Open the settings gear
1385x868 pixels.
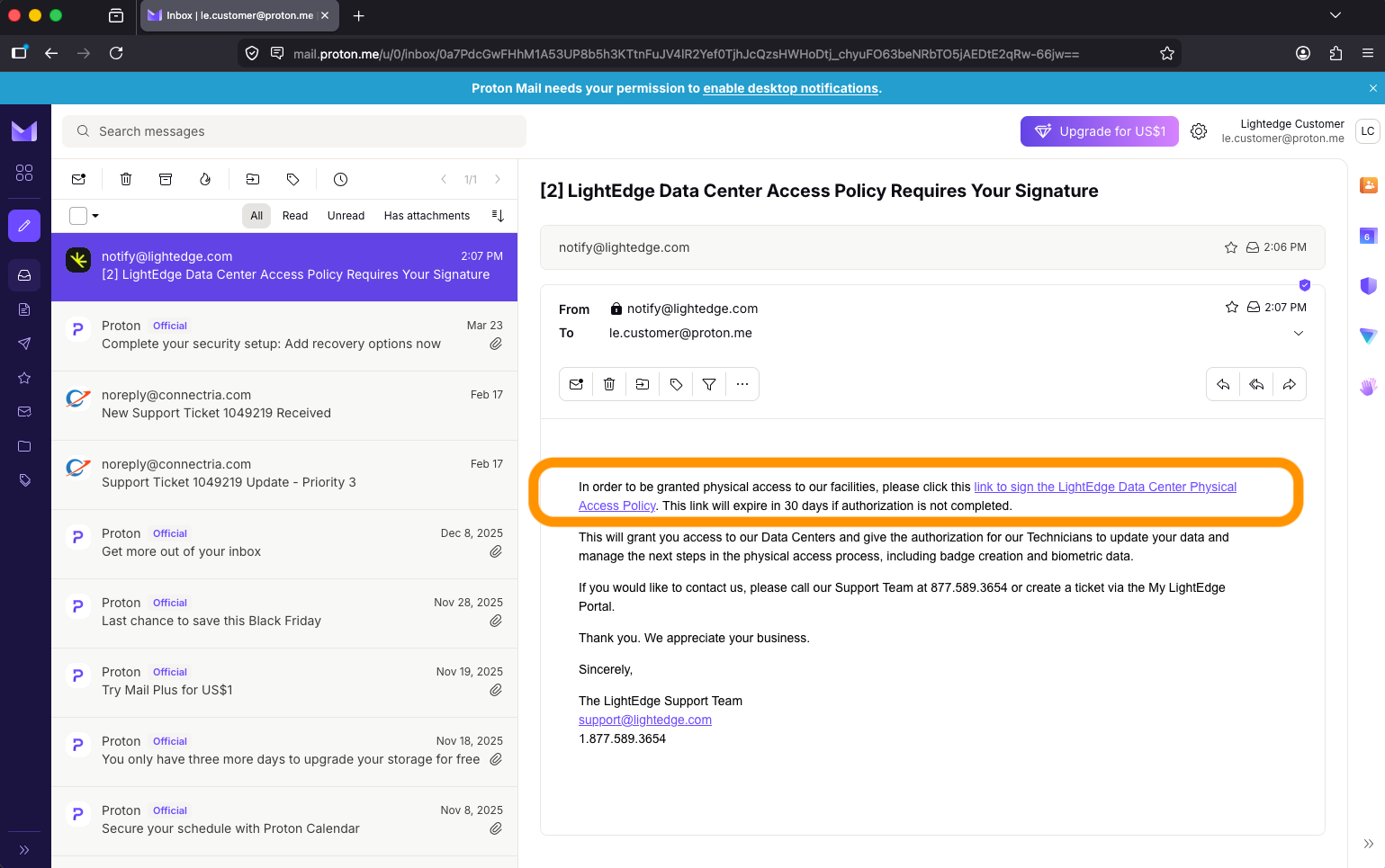click(1199, 131)
